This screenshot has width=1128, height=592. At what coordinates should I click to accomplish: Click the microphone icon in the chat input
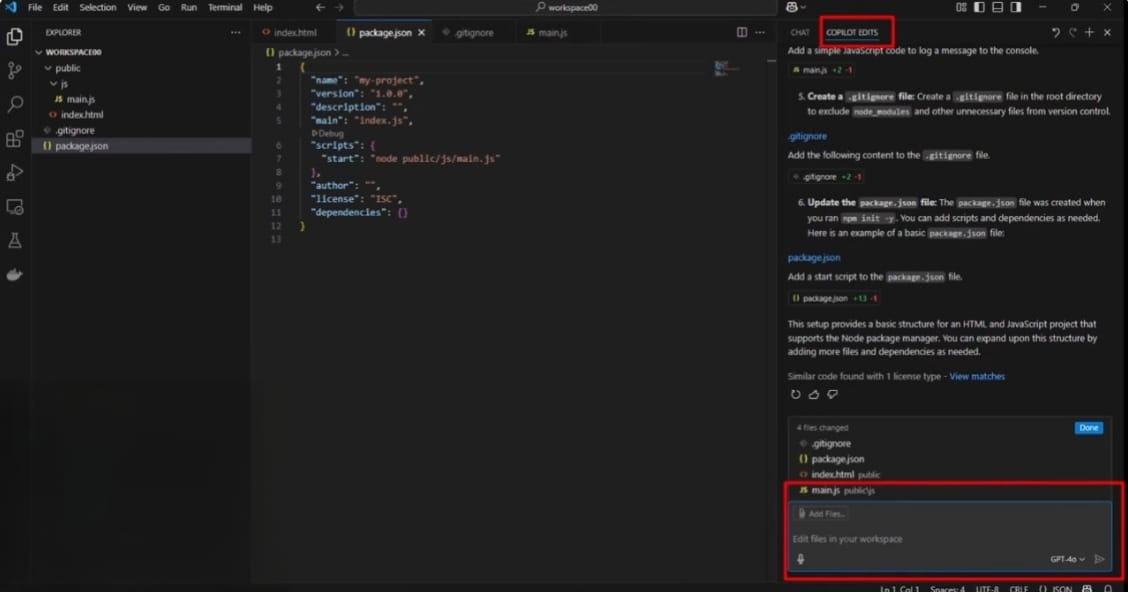801,559
